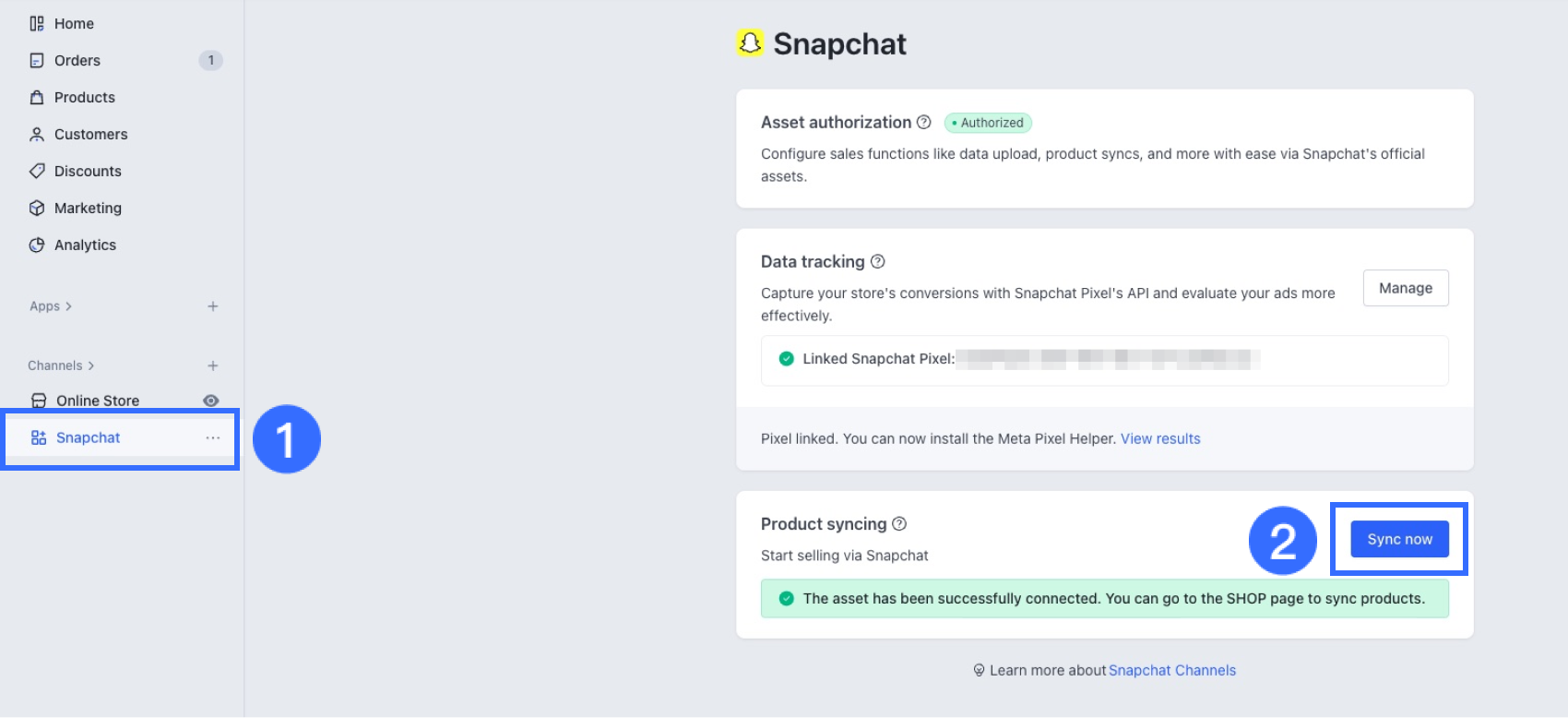1568x718 pixels.
Task: Click the Sync now button
Action: (x=1399, y=539)
